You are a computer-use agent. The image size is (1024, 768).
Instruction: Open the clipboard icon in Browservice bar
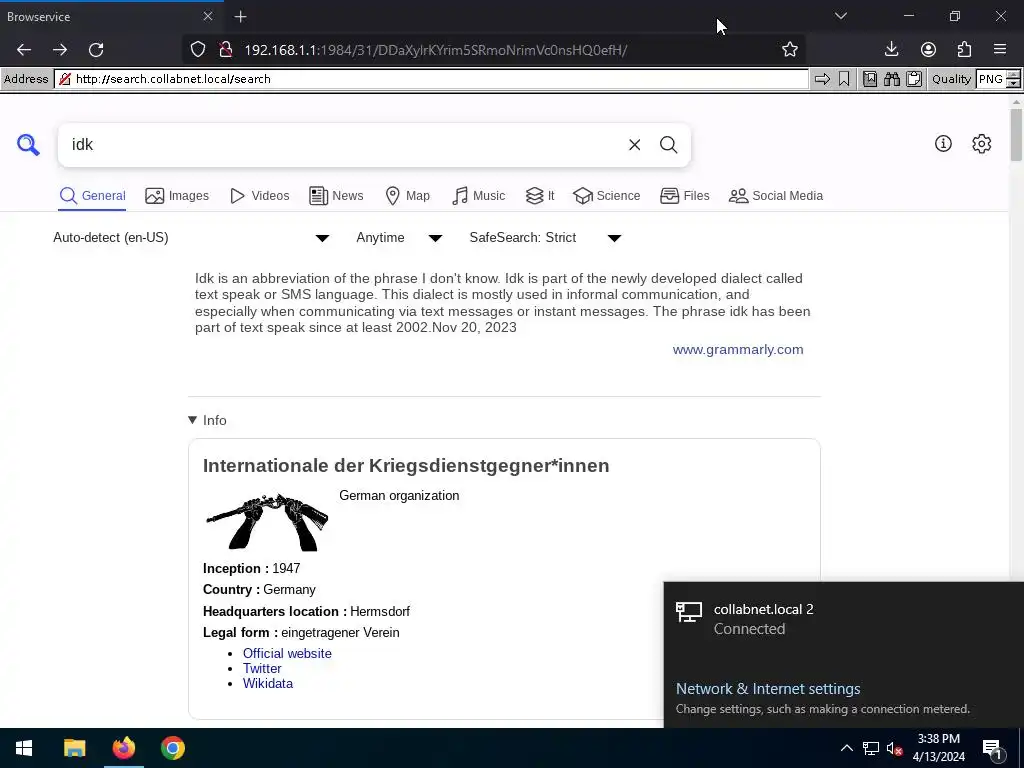click(x=914, y=79)
